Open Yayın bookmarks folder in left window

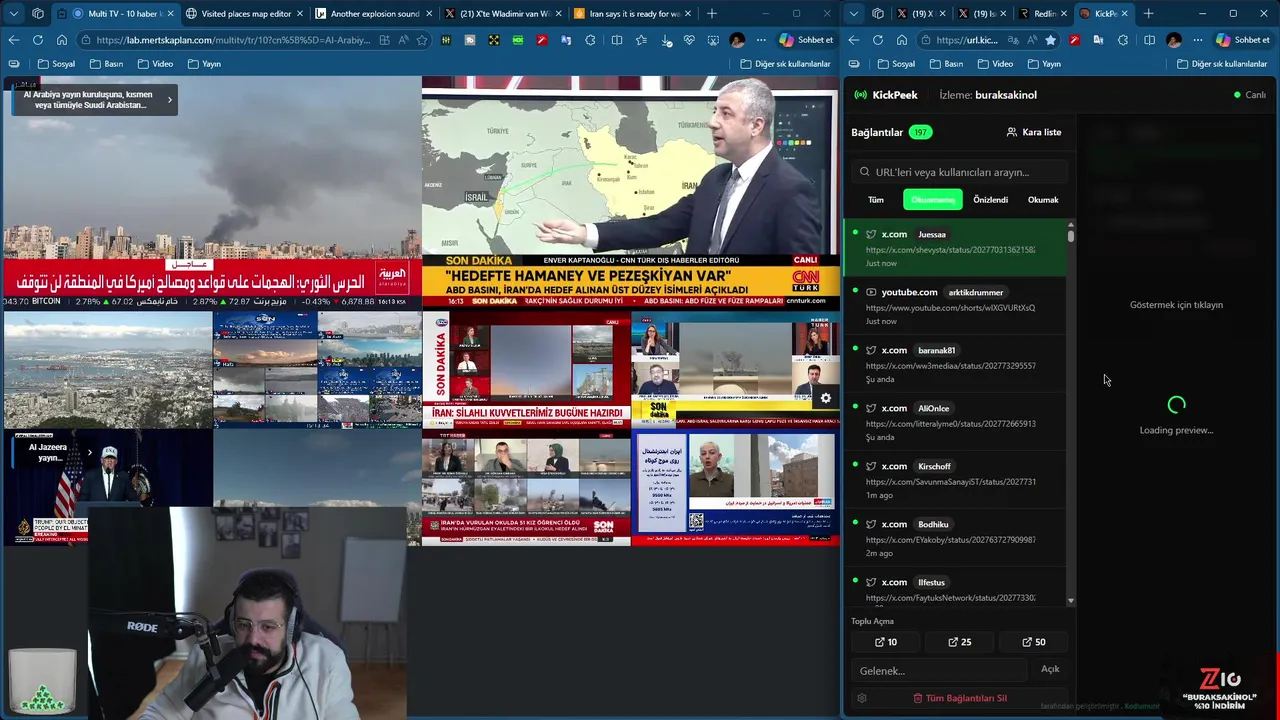click(x=204, y=64)
